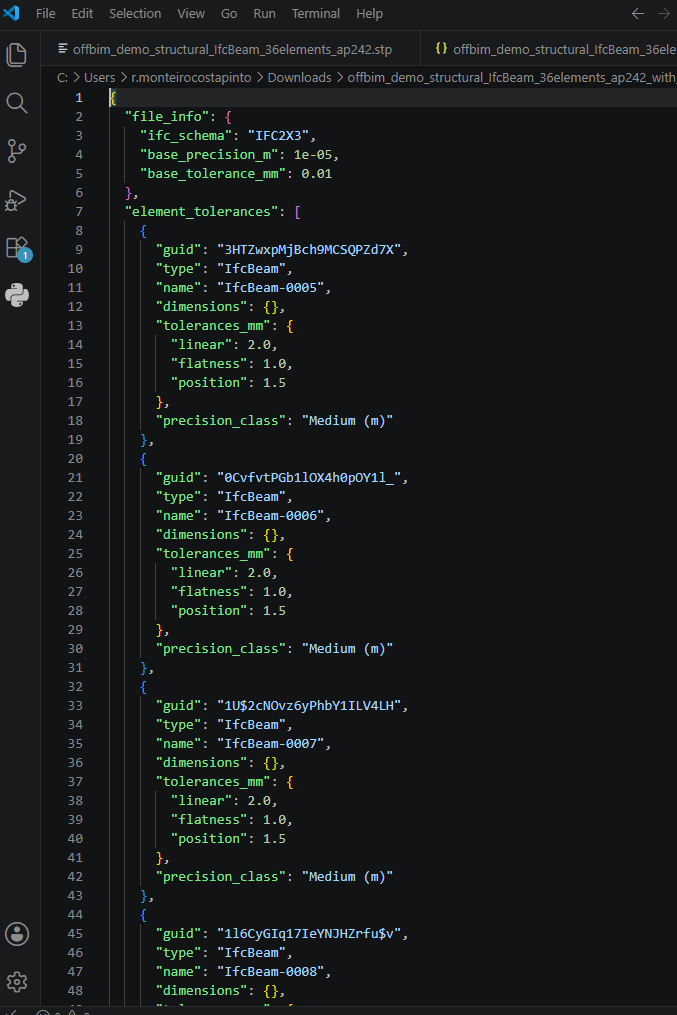Open the Explorer view in activity bar

click(17, 54)
